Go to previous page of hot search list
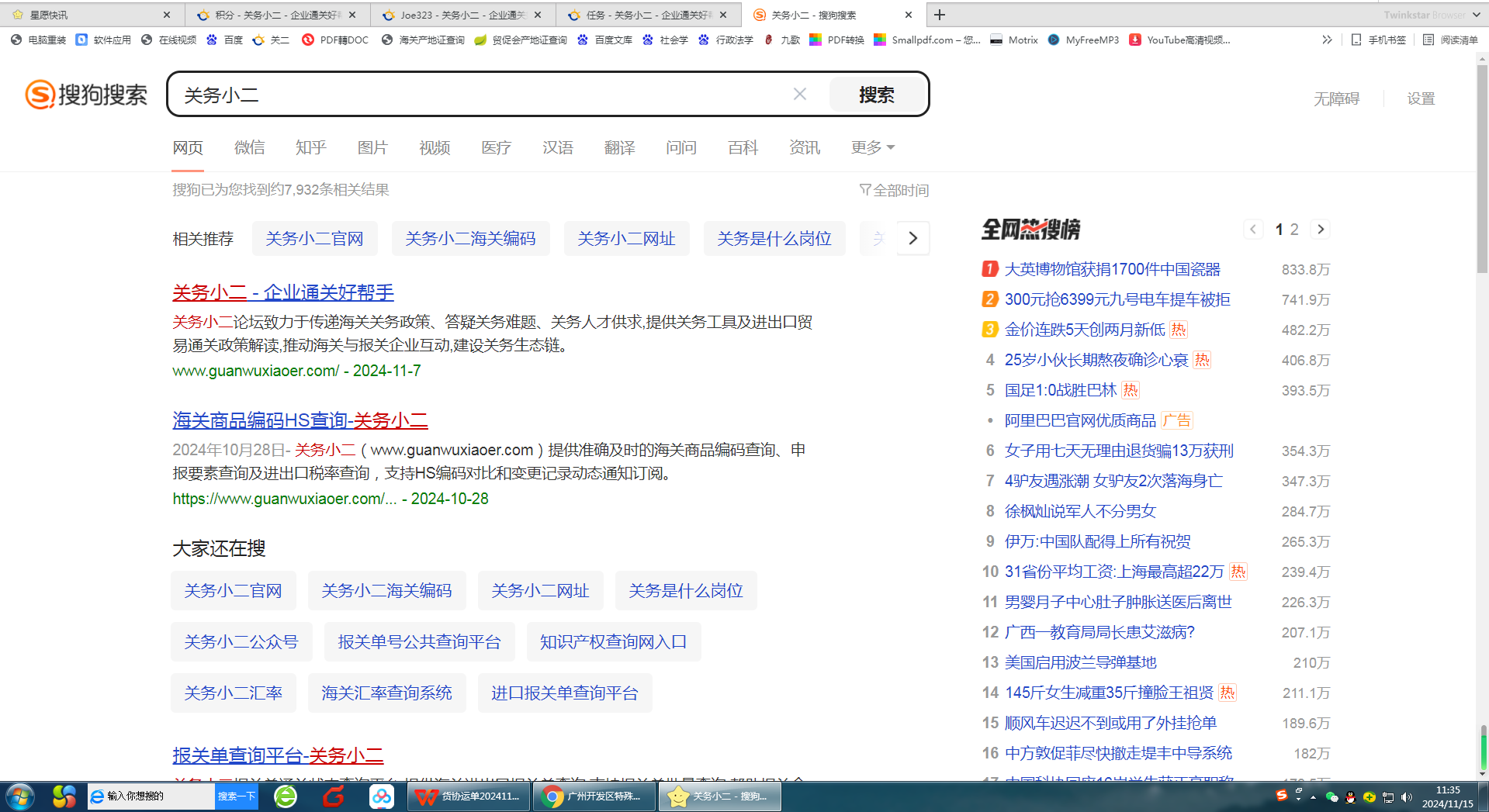 coord(1253,229)
